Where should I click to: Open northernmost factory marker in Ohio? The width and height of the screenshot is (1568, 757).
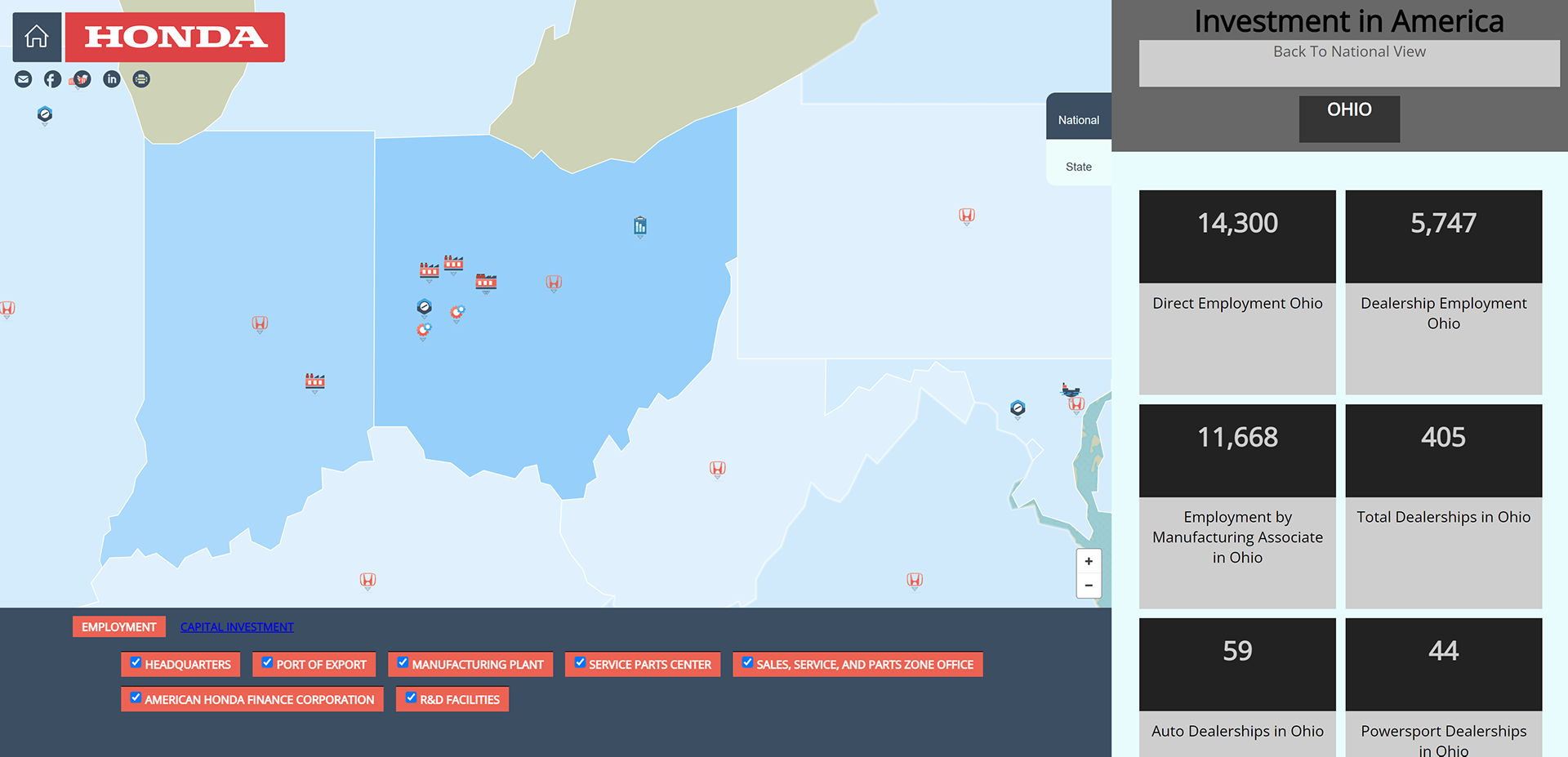click(x=453, y=264)
